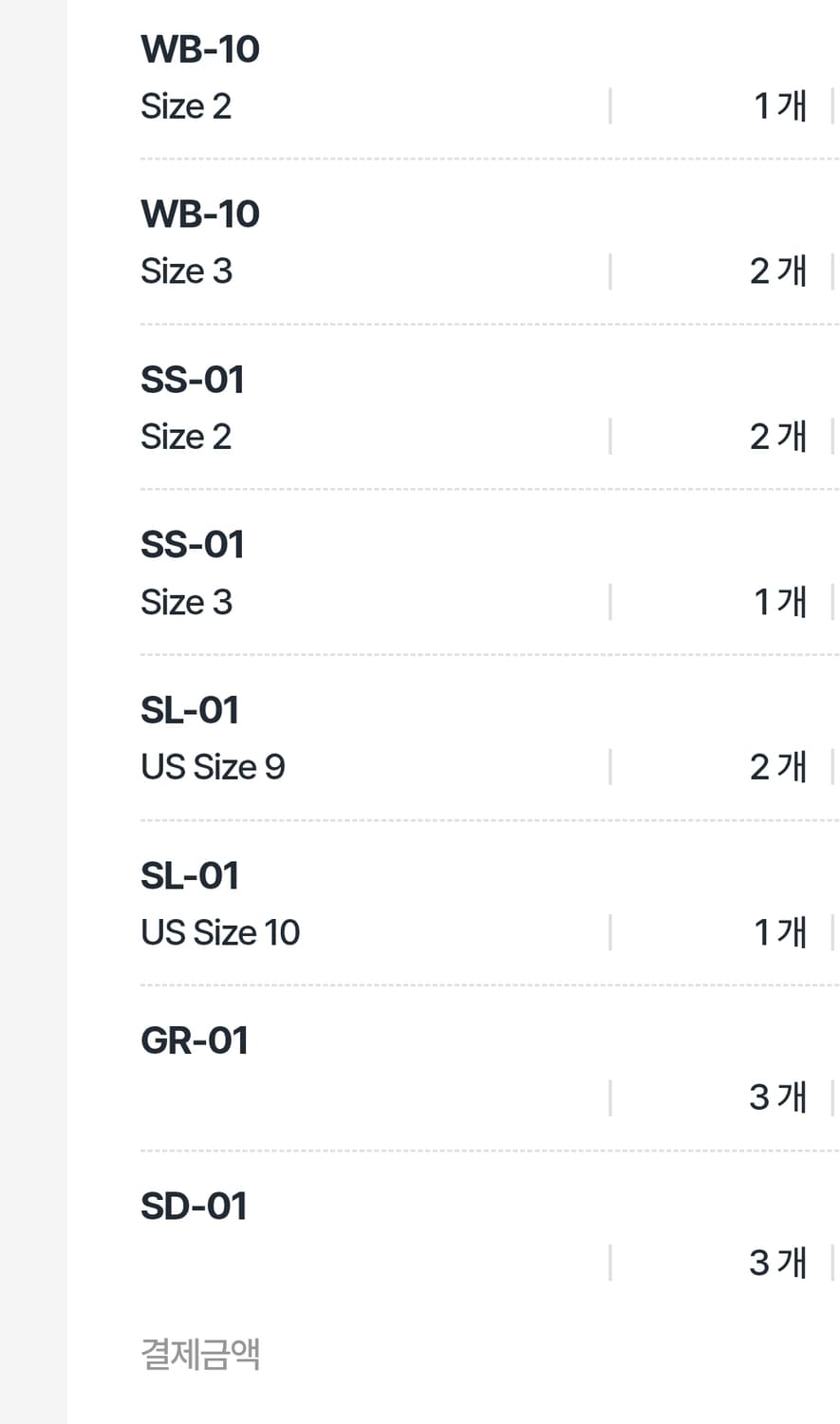The image size is (840, 1424).
Task: Click the 1개 quantity for SL-01 US Size 10
Action: (780, 932)
